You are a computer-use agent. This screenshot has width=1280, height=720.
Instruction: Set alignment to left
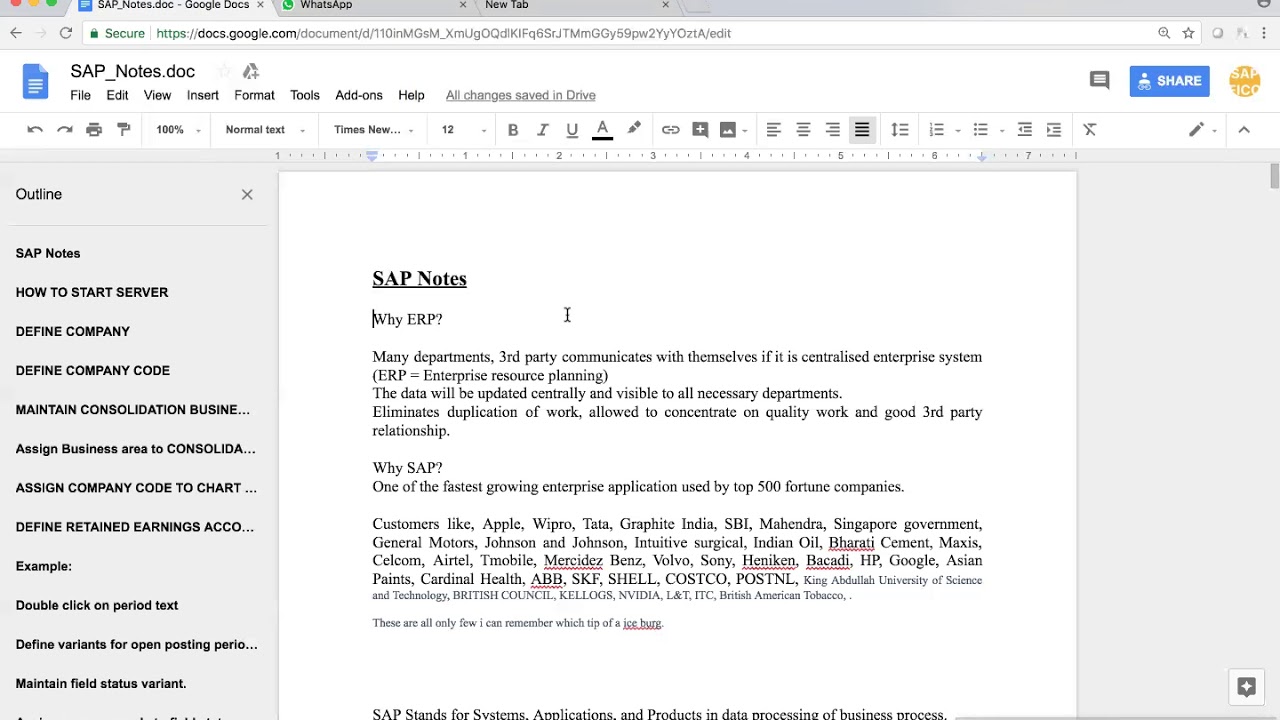[x=773, y=129]
